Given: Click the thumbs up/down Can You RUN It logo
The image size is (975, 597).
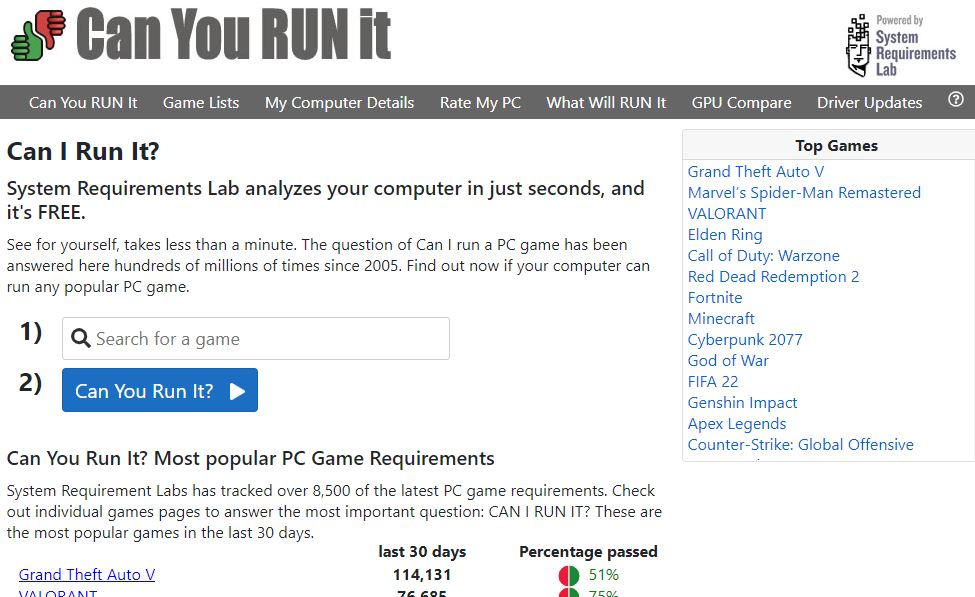Looking at the screenshot, I should coord(39,35).
